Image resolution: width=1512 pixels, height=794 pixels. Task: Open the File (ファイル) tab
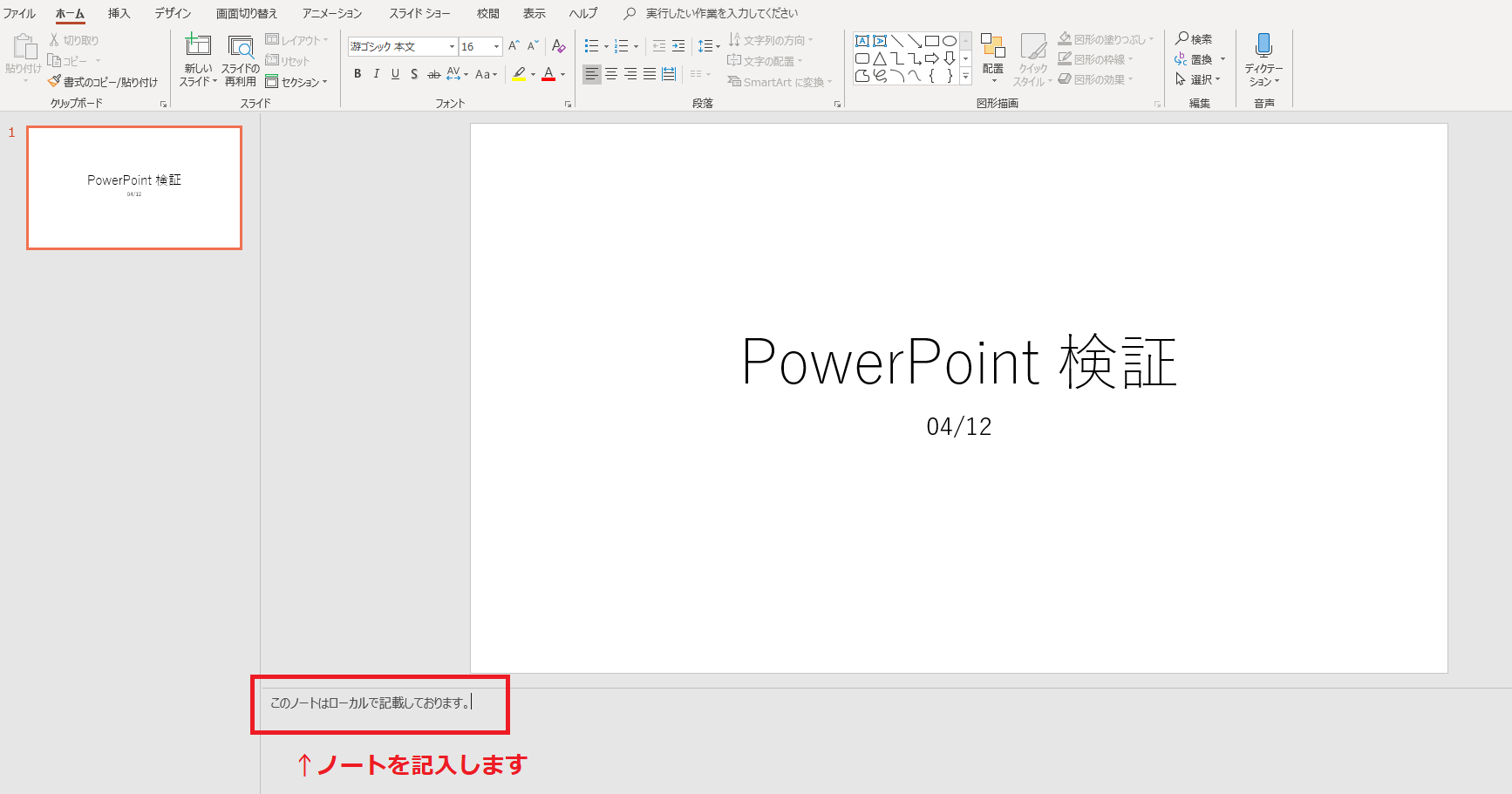coord(19,13)
